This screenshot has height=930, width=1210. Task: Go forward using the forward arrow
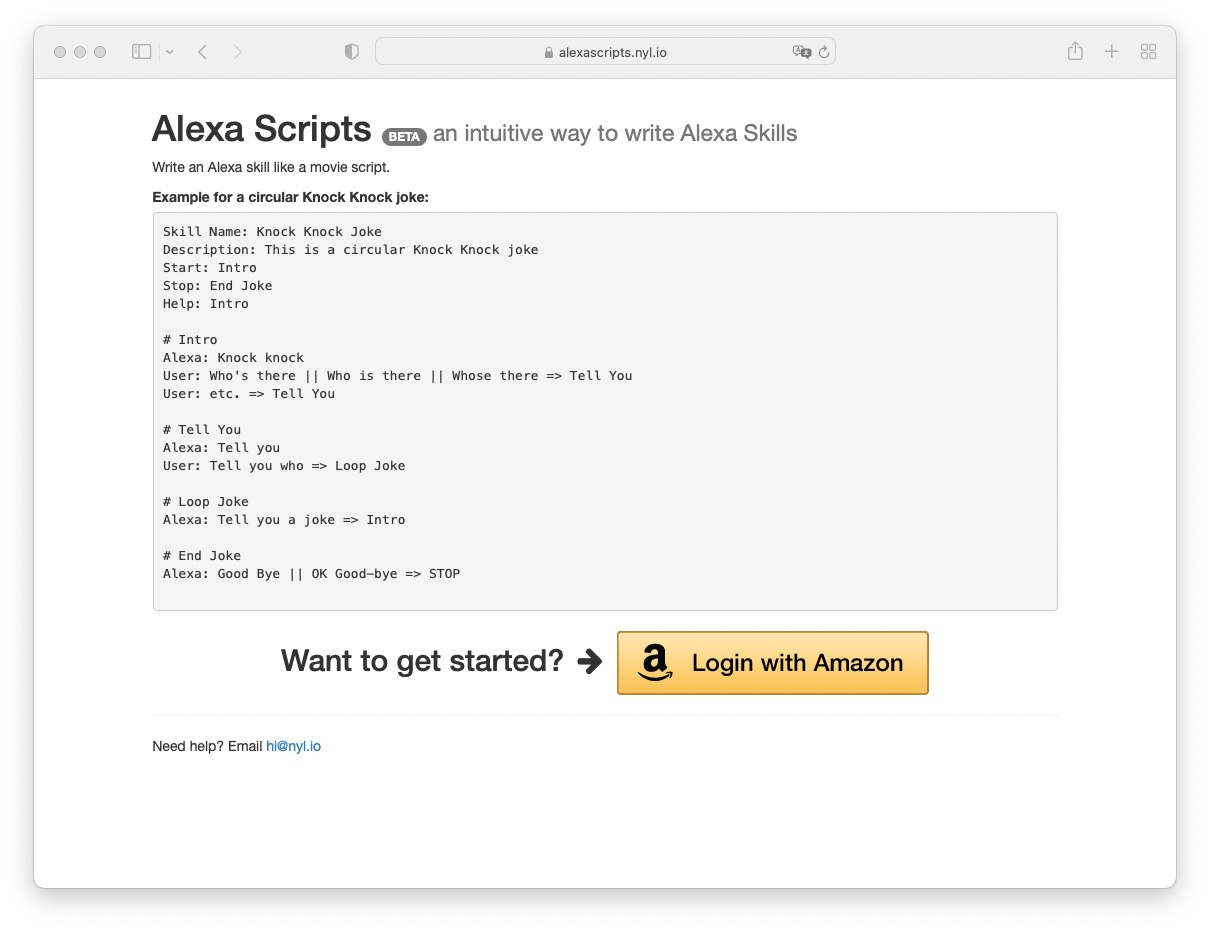click(237, 52)
